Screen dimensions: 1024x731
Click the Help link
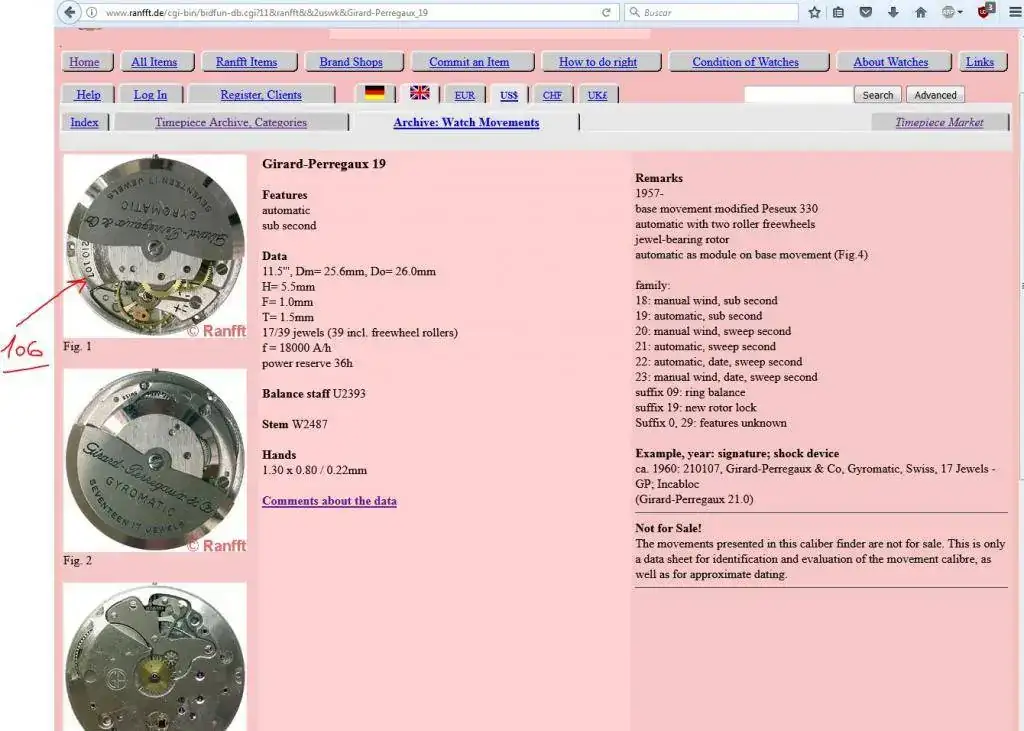pos(88,95)
